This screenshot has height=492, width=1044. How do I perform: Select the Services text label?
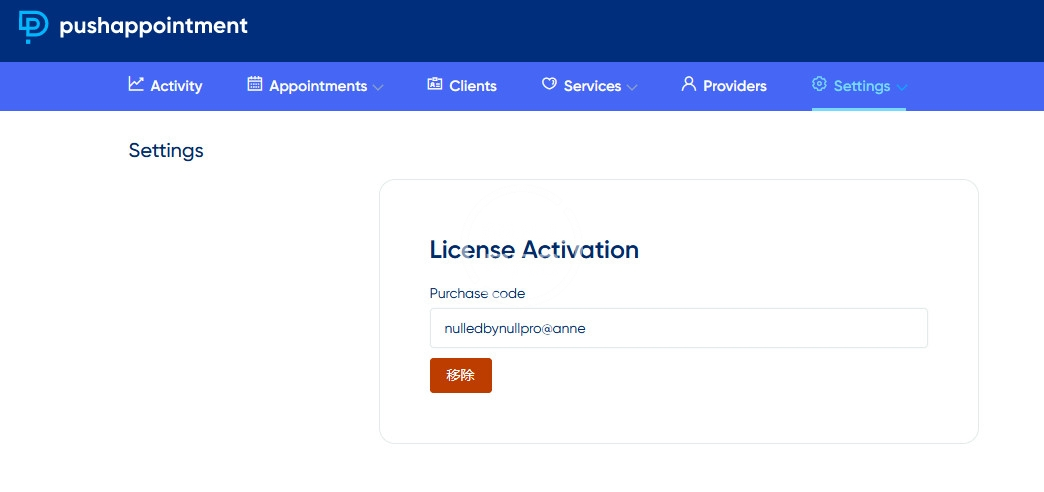[592, 86]
